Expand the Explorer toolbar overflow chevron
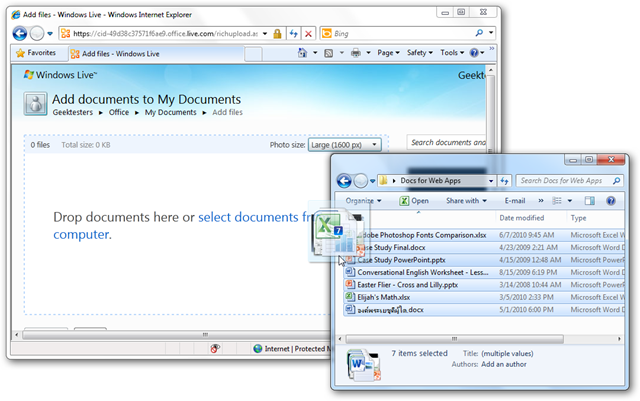Screen dimensions: 640x401 (541, 200)
